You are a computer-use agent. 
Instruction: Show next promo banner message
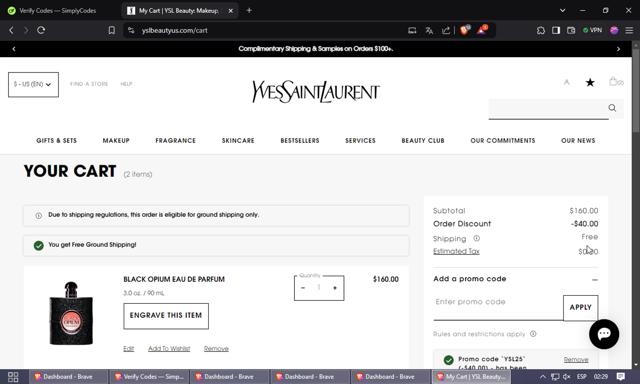[x=618, y=49]
